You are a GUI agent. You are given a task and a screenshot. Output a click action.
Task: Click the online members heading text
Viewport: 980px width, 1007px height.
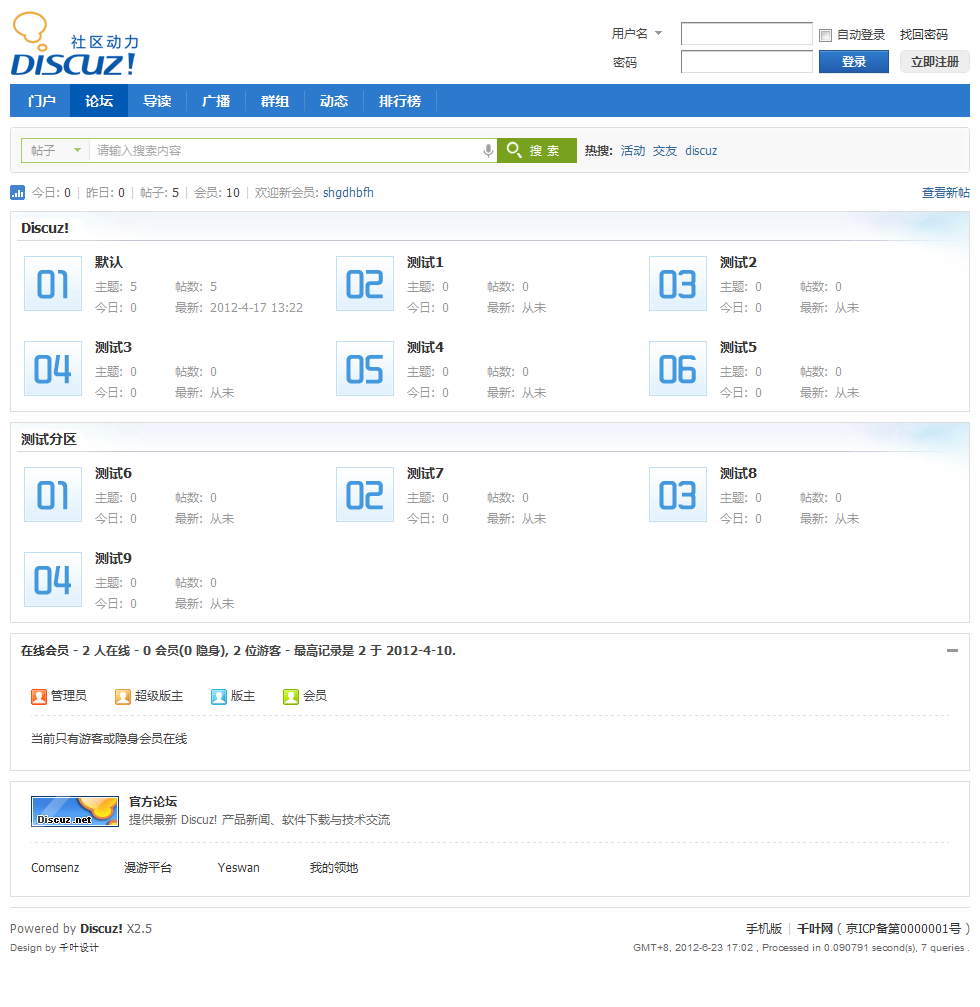238,651
